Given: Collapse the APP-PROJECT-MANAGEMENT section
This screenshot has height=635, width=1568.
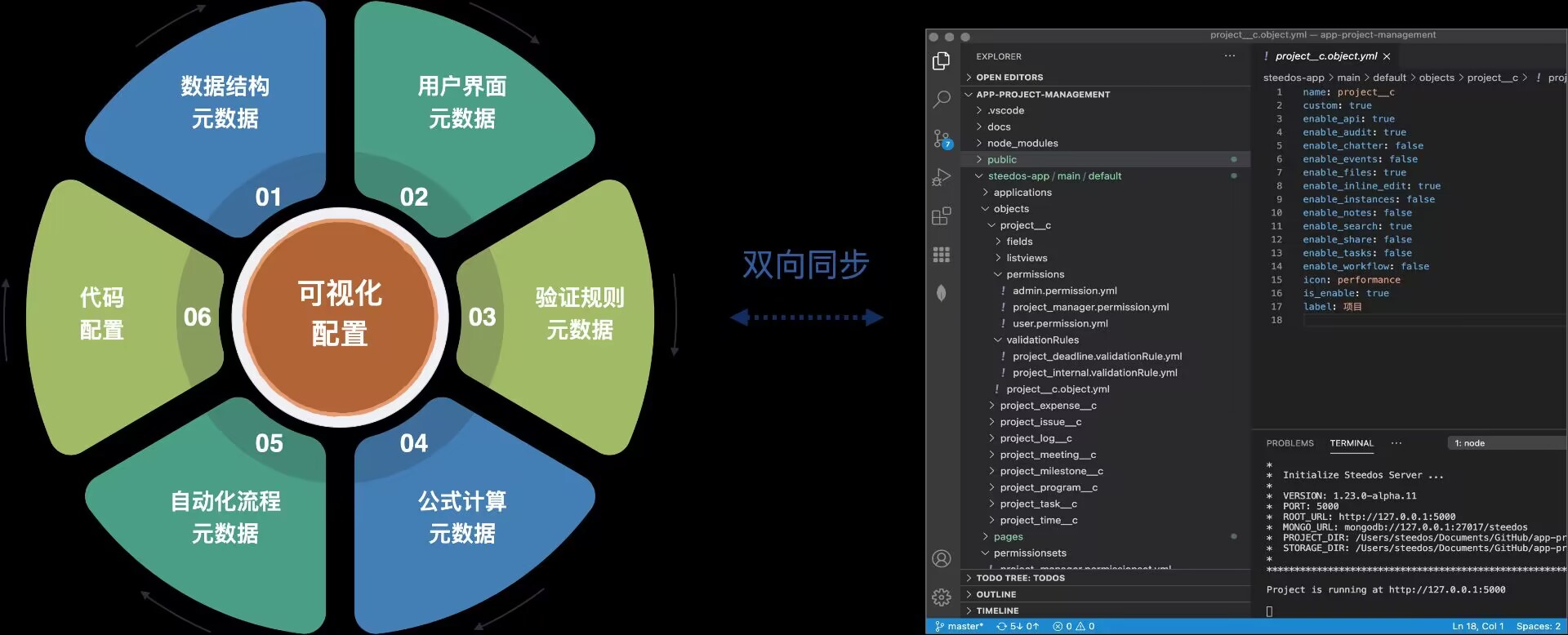Looking at the screenshot, I should [x=1106, y=95].
